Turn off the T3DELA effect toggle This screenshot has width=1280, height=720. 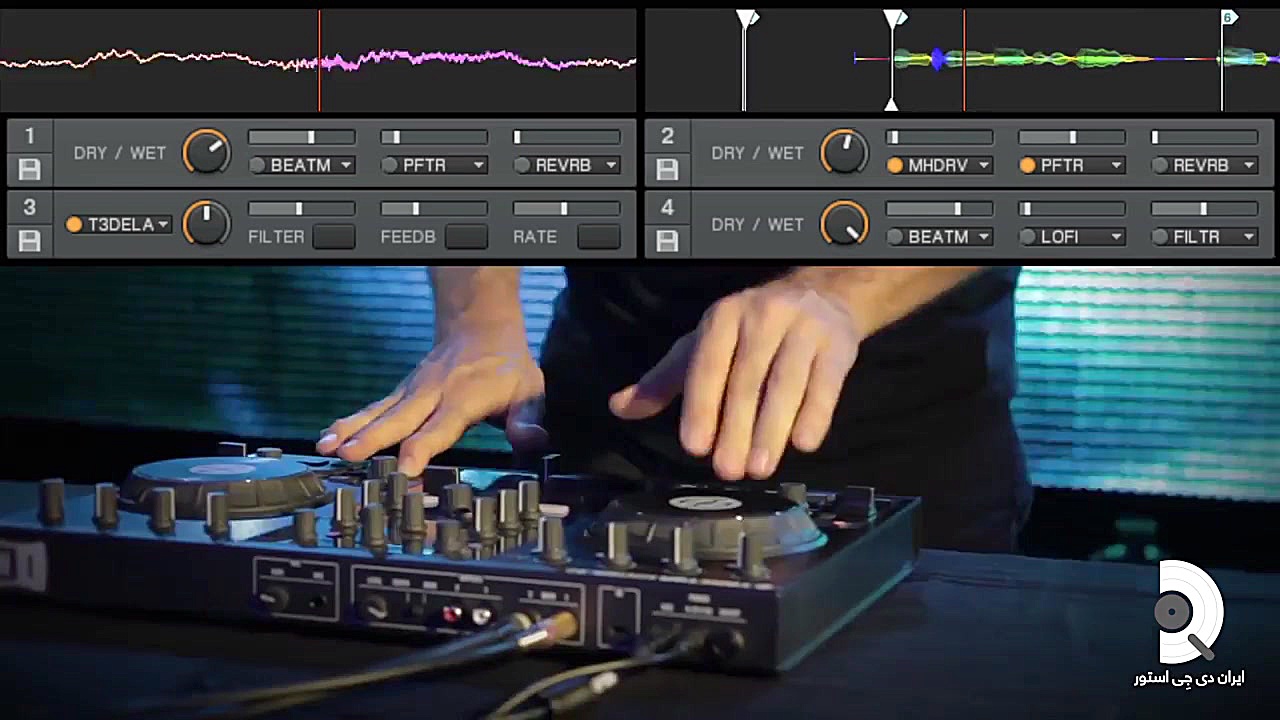pyautogui.click(x=74, y=225)
